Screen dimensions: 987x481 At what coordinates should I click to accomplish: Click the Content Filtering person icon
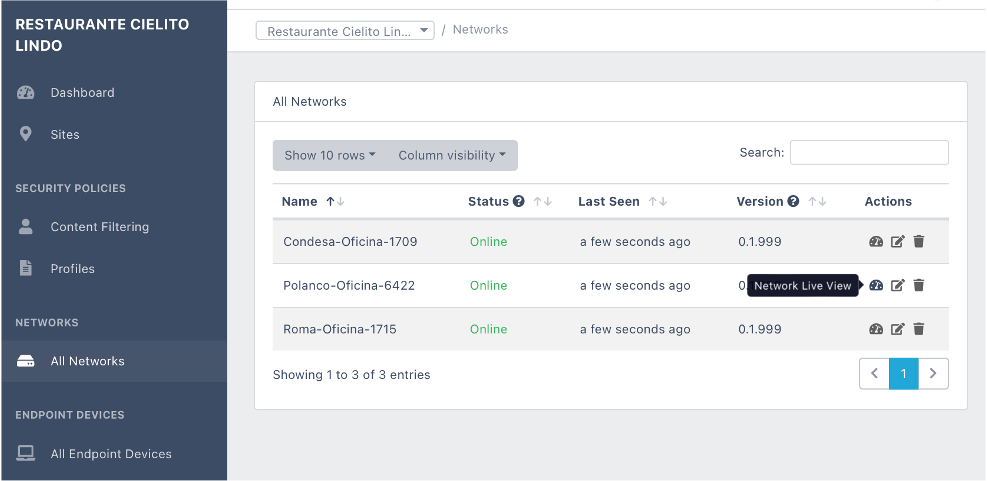25,227
